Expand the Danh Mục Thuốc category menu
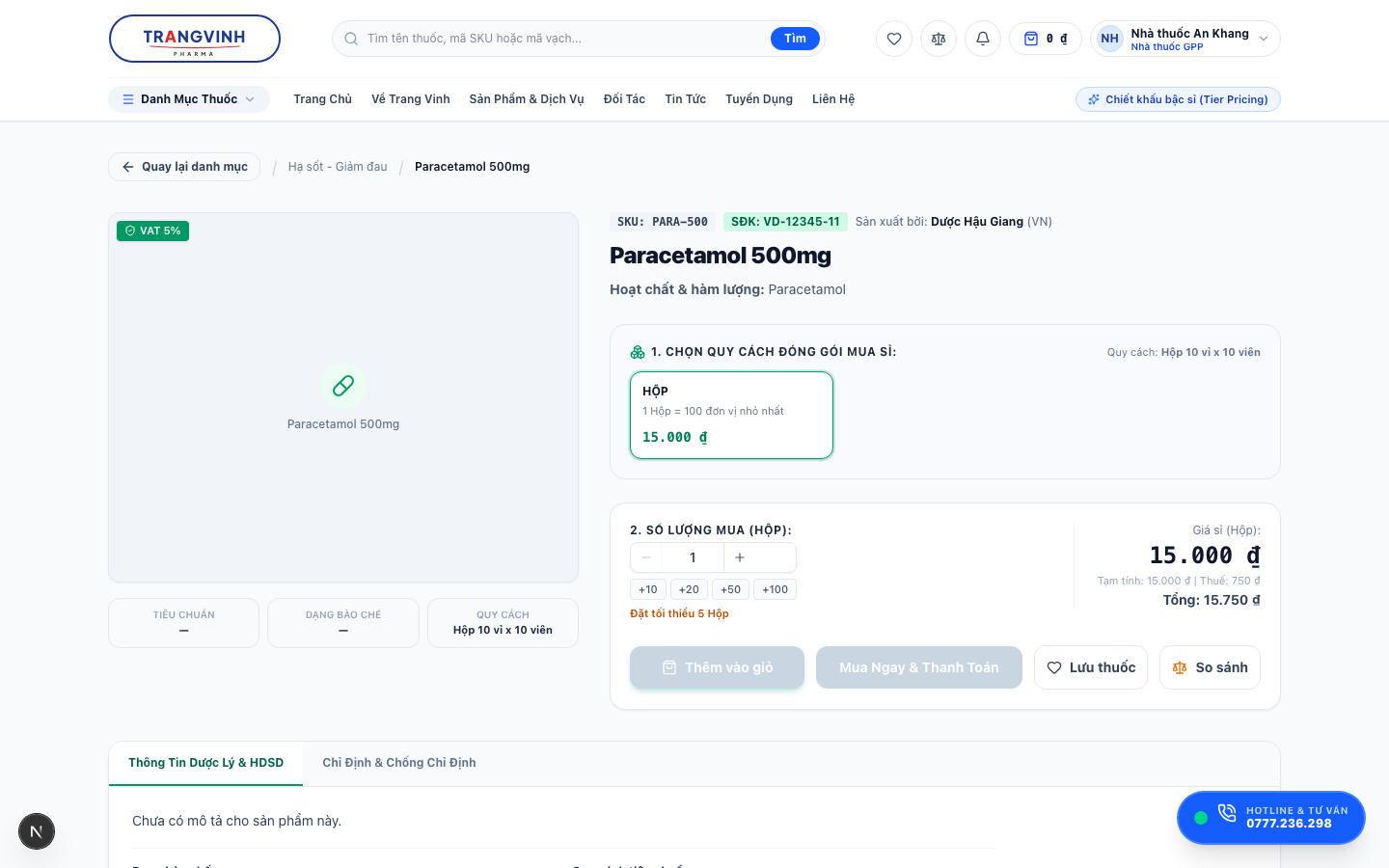Image resolution: width=1389 pixels, height=868 pixels. pyautogui.click(x=189, y=99)
